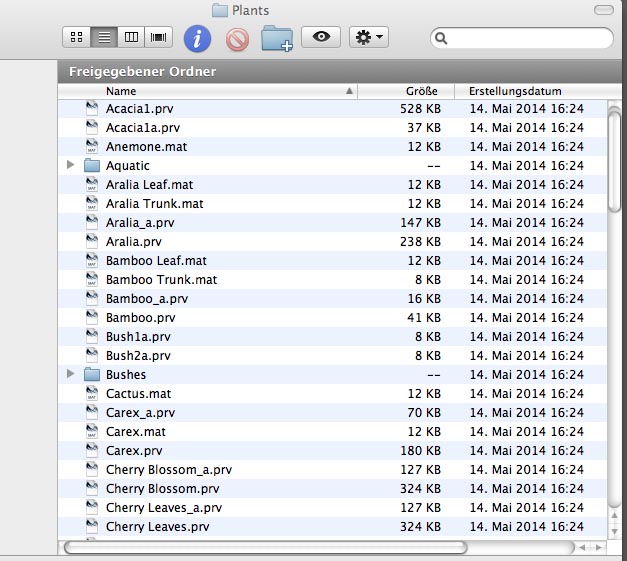Click Cherry Leaves.prv file name
Image resolution: width=627 pixels, height=561 pixels.
click(x=158, y=527)
